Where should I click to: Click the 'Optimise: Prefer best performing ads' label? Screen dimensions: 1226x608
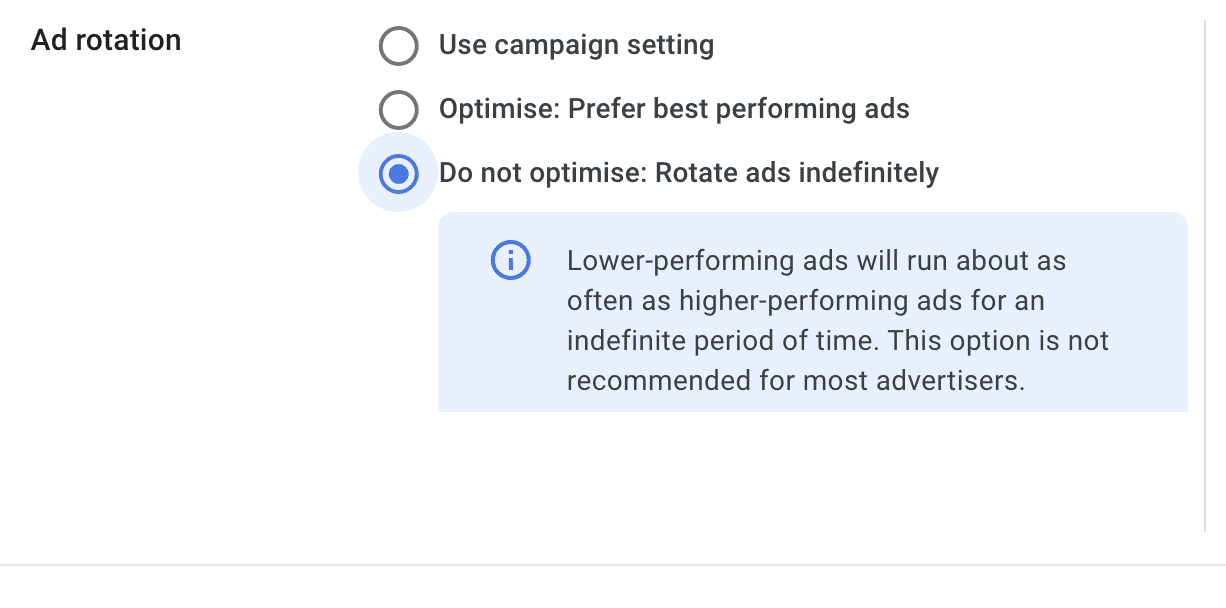point(674,109)
